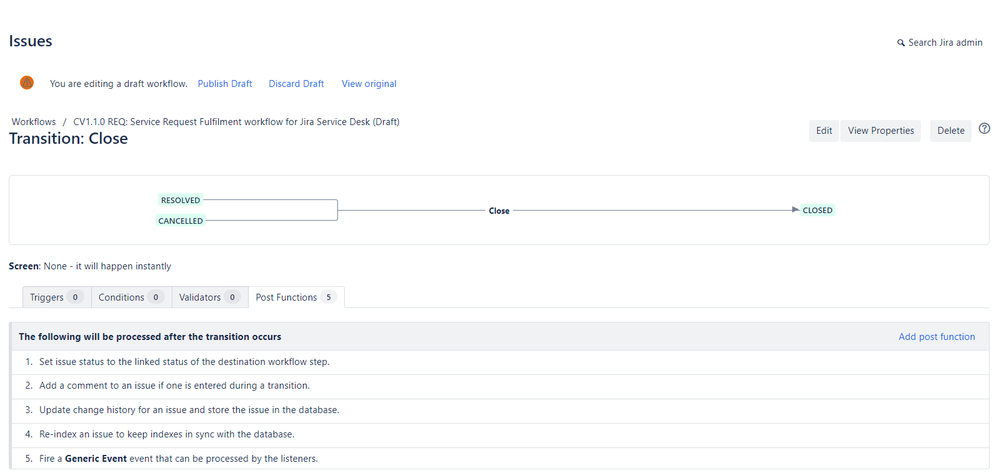Select CANCELLED status lozenge in diagram
The width and height of the screenshot is (999, 475).
tap(181, 221)
